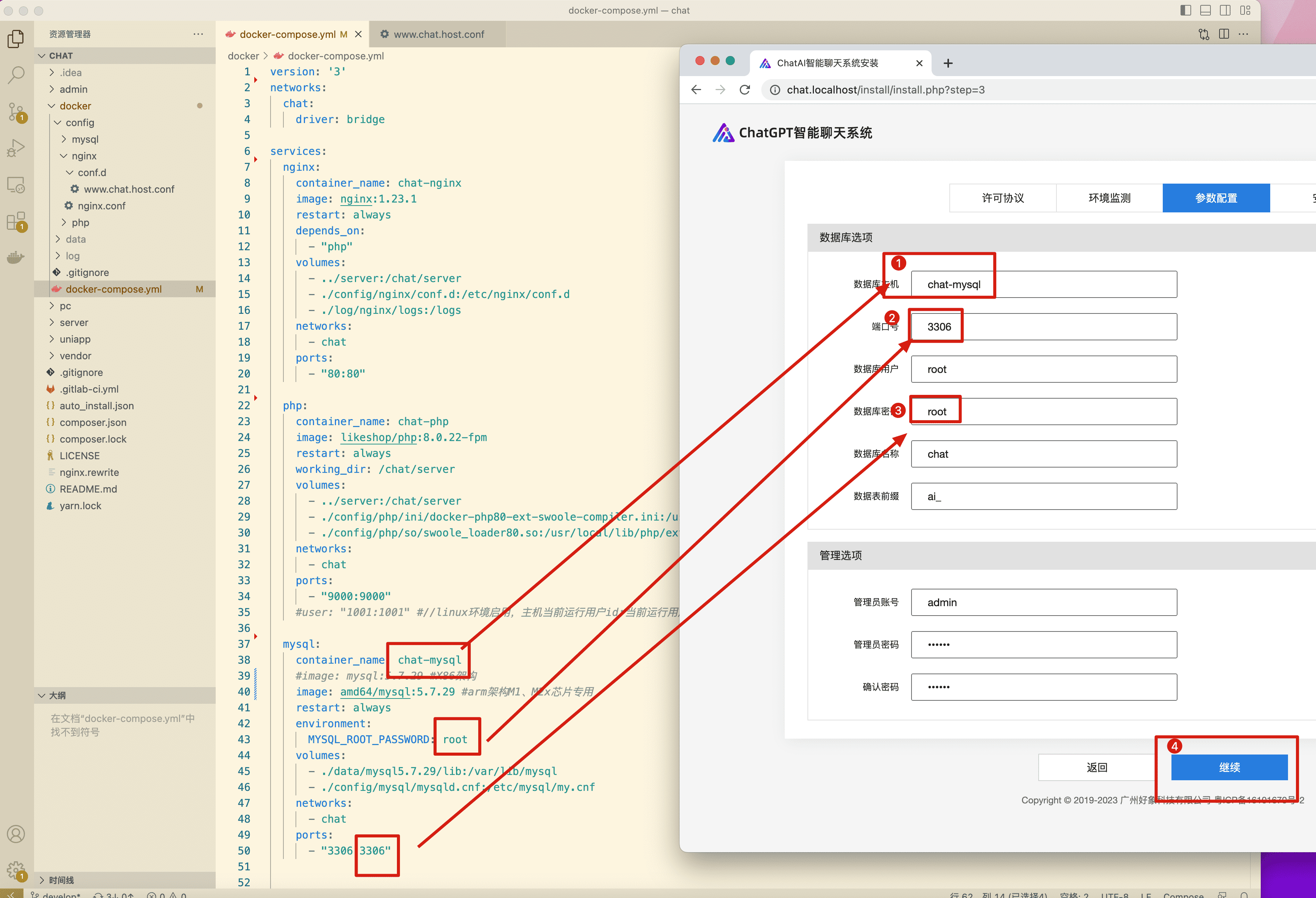The image size is (1316, 898).
Task: Collapse the docker folder
Action: pyautogui.click(x=124, y=106)
